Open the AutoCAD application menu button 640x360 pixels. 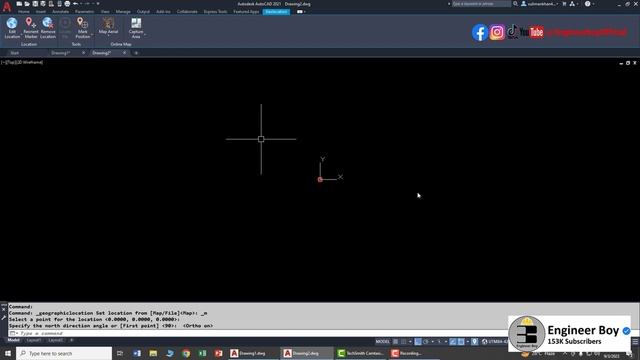pos(7,7)
